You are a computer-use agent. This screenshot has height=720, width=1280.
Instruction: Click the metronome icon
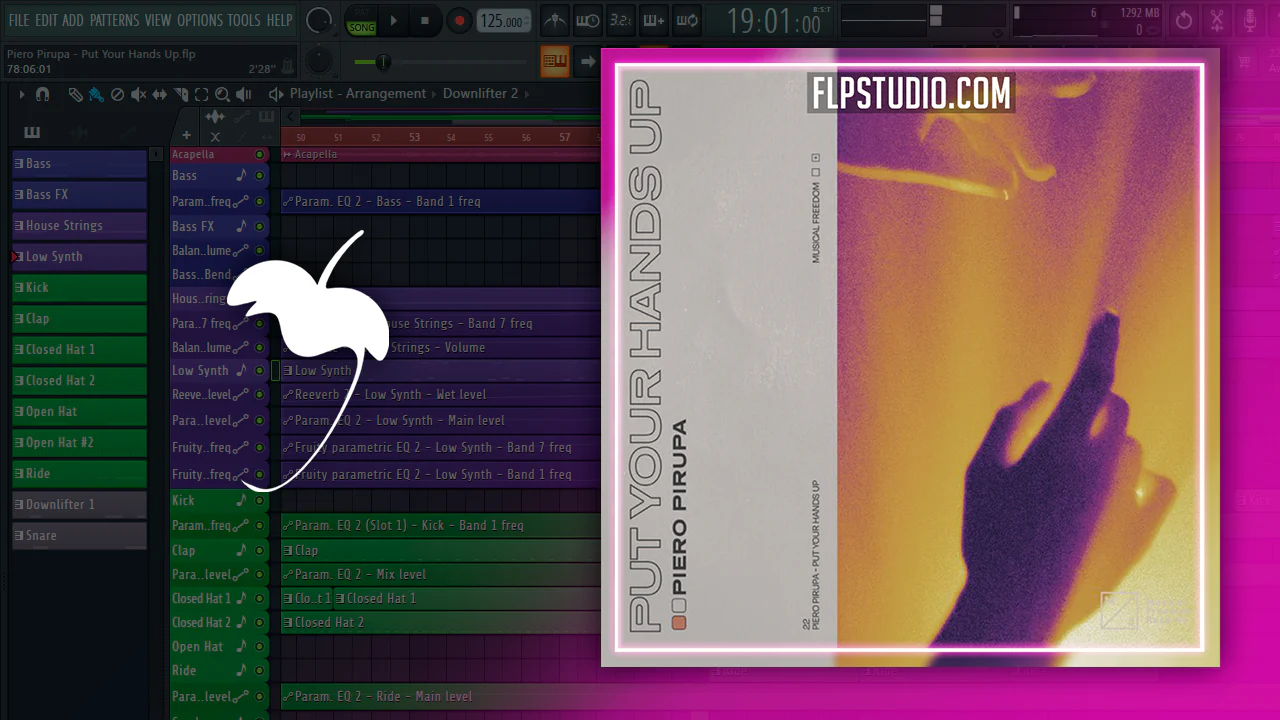(555, 20)
